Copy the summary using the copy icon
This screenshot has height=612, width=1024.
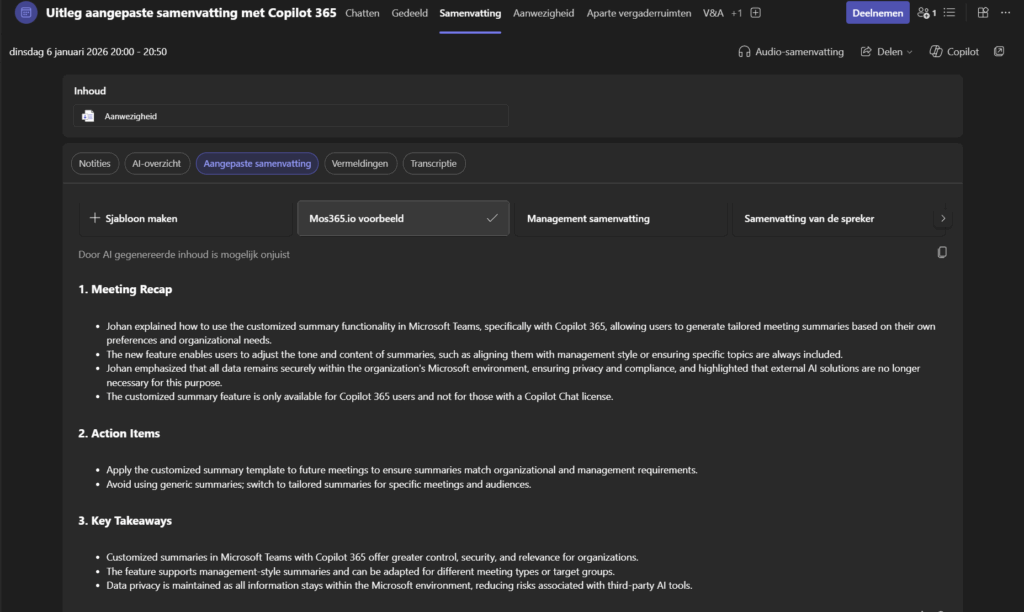click(x=942, y=253)
